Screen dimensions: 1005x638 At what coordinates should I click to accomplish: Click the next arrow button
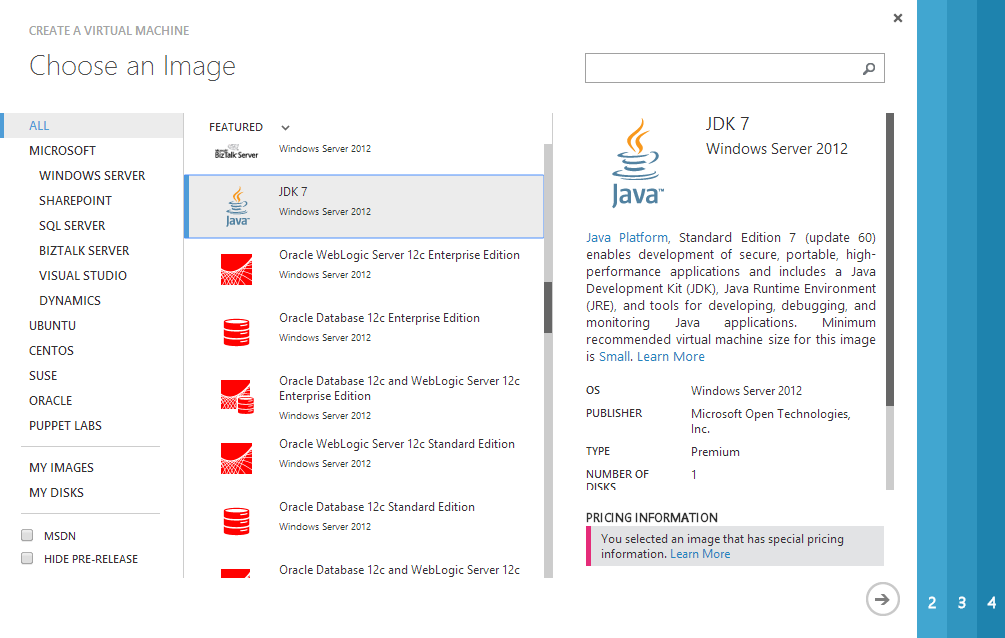point(881,599)
